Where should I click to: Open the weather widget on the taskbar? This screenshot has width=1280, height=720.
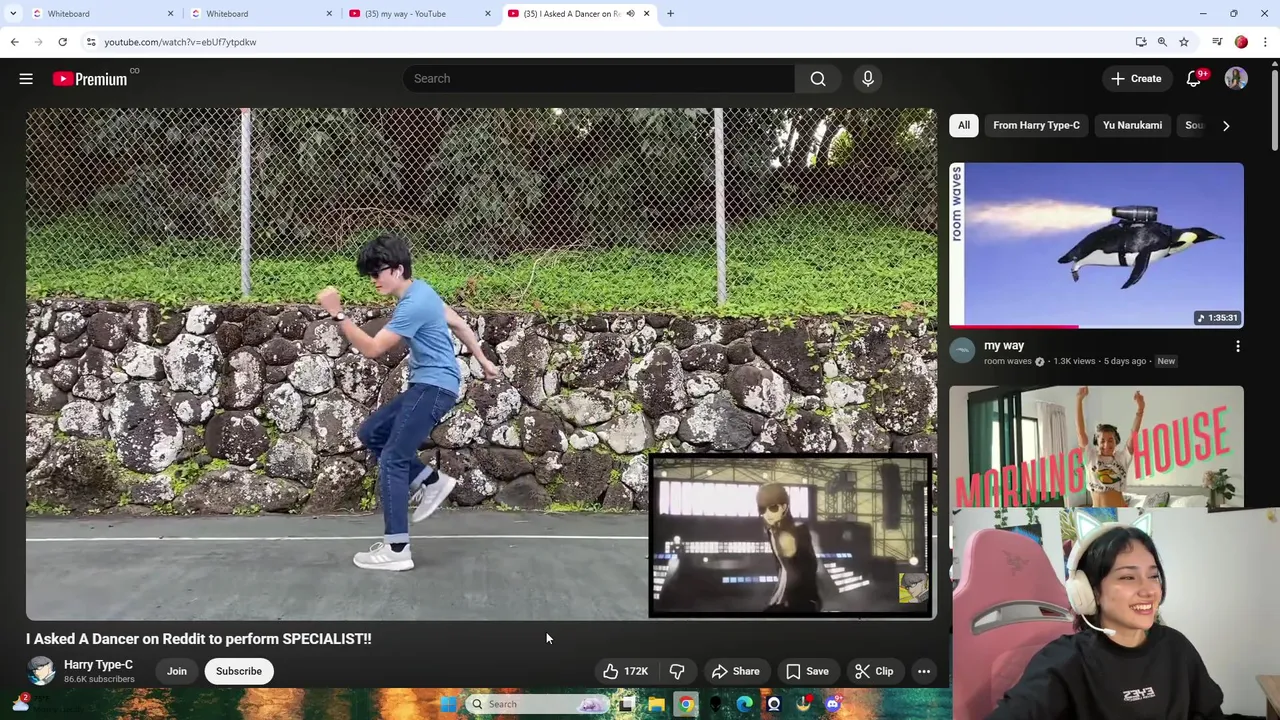(20, 704)
